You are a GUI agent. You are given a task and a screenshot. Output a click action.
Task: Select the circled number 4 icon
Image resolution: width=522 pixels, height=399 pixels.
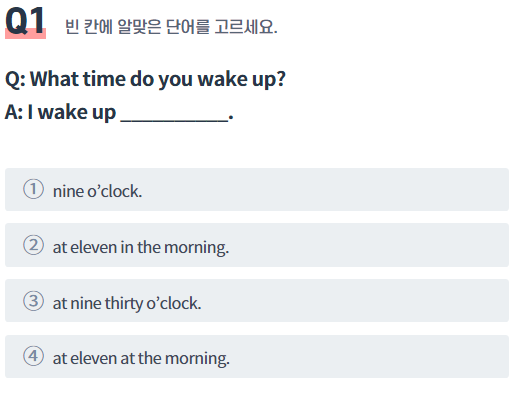point(33,356)
